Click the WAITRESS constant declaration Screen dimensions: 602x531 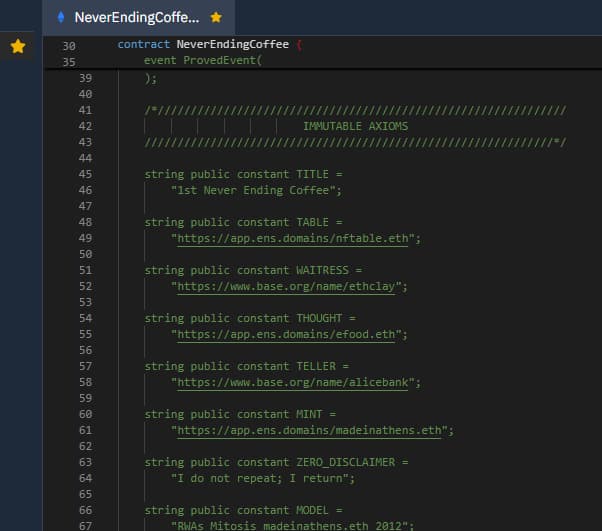pos(253,270)
